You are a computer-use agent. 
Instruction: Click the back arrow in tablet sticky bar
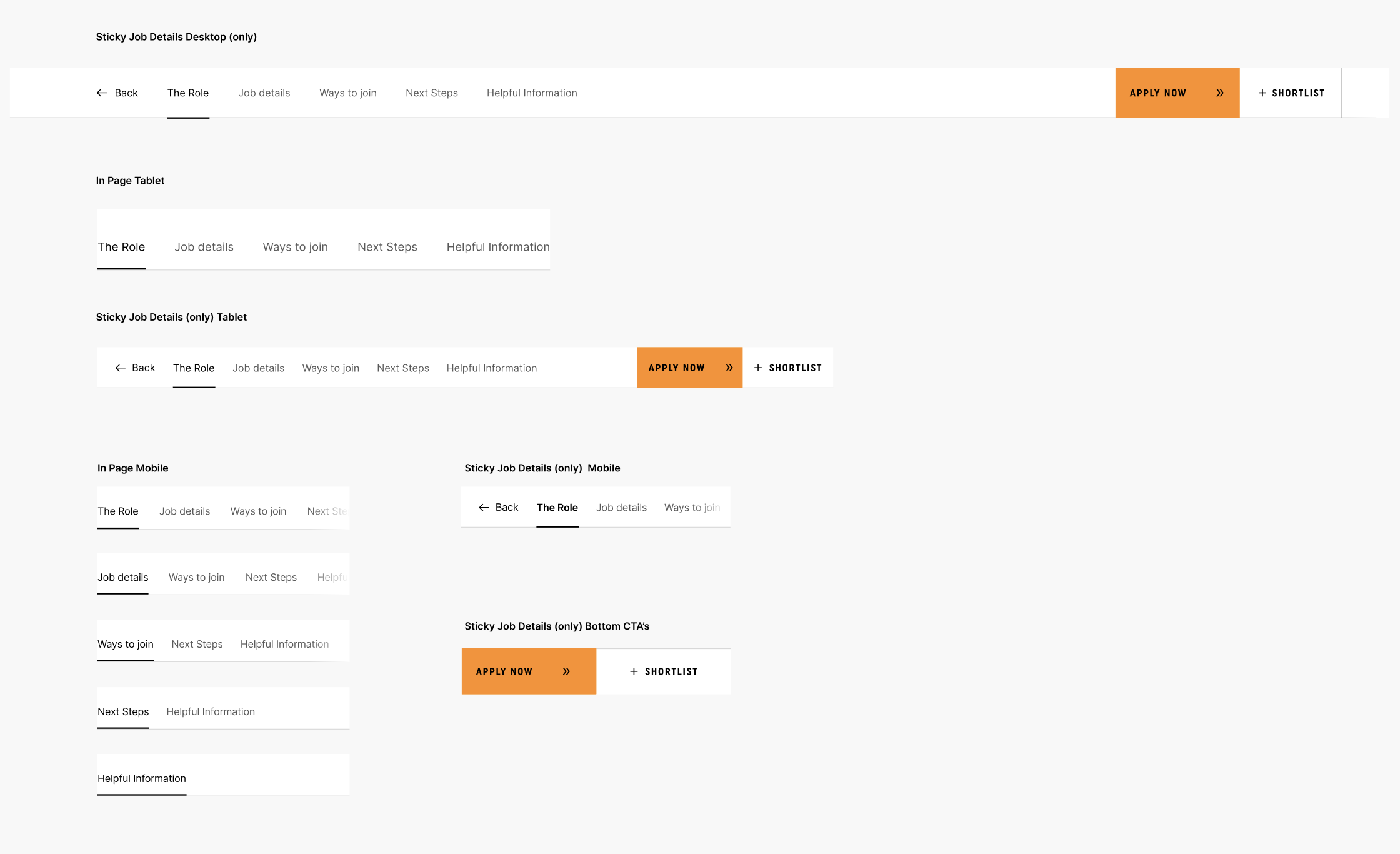pyautogui.click(x=120, y=368)
